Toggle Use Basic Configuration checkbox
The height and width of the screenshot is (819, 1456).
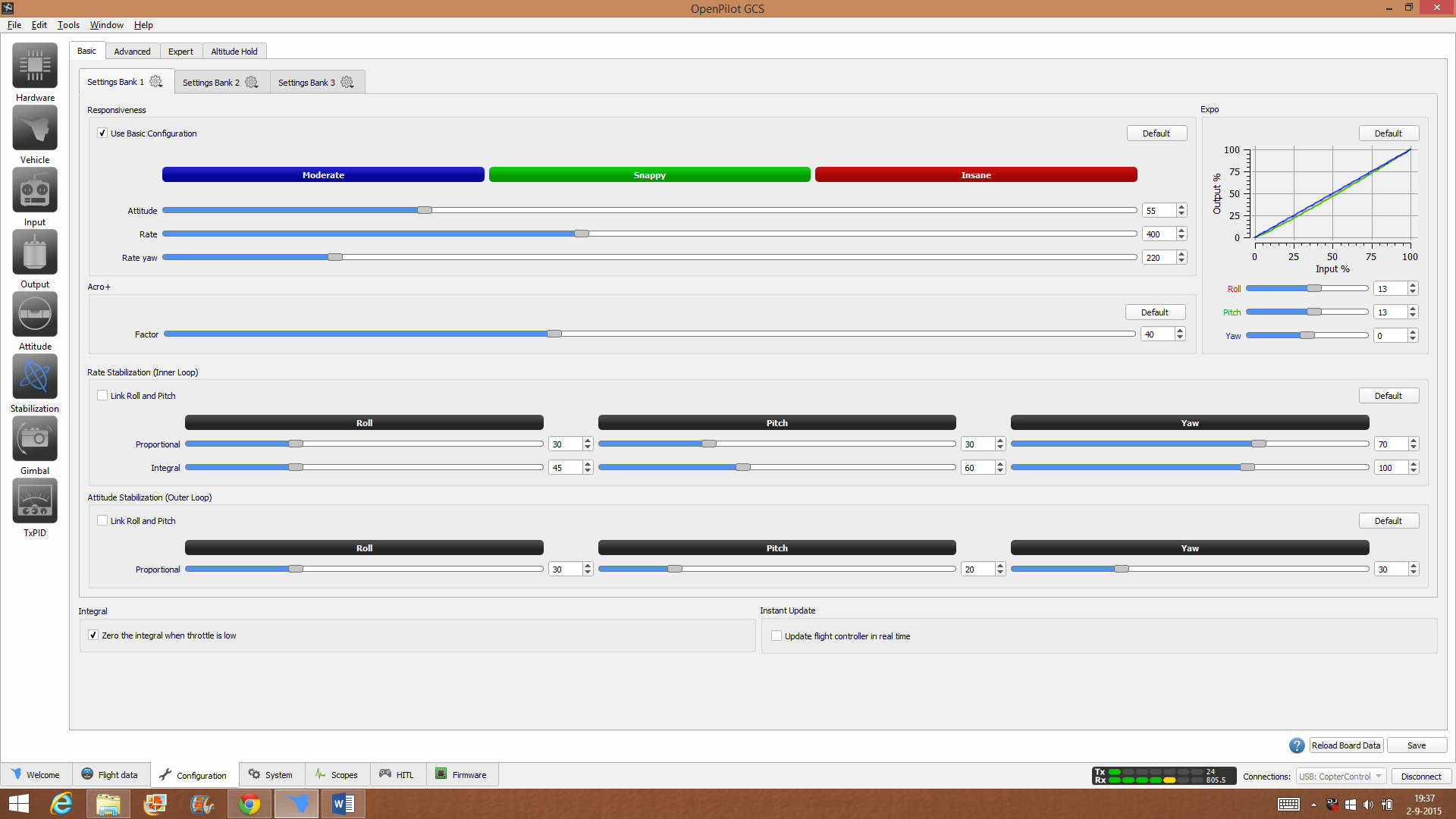102,133
